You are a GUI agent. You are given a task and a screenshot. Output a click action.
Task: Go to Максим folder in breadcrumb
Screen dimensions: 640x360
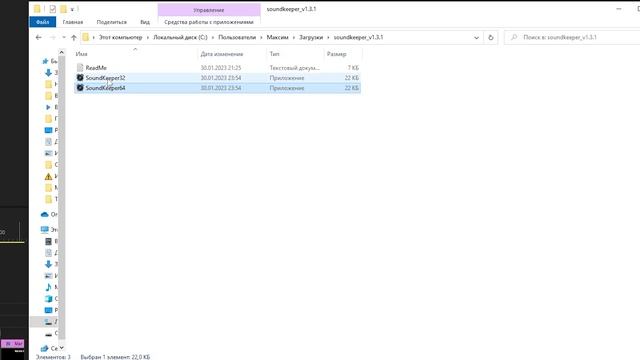pos(277,37)
